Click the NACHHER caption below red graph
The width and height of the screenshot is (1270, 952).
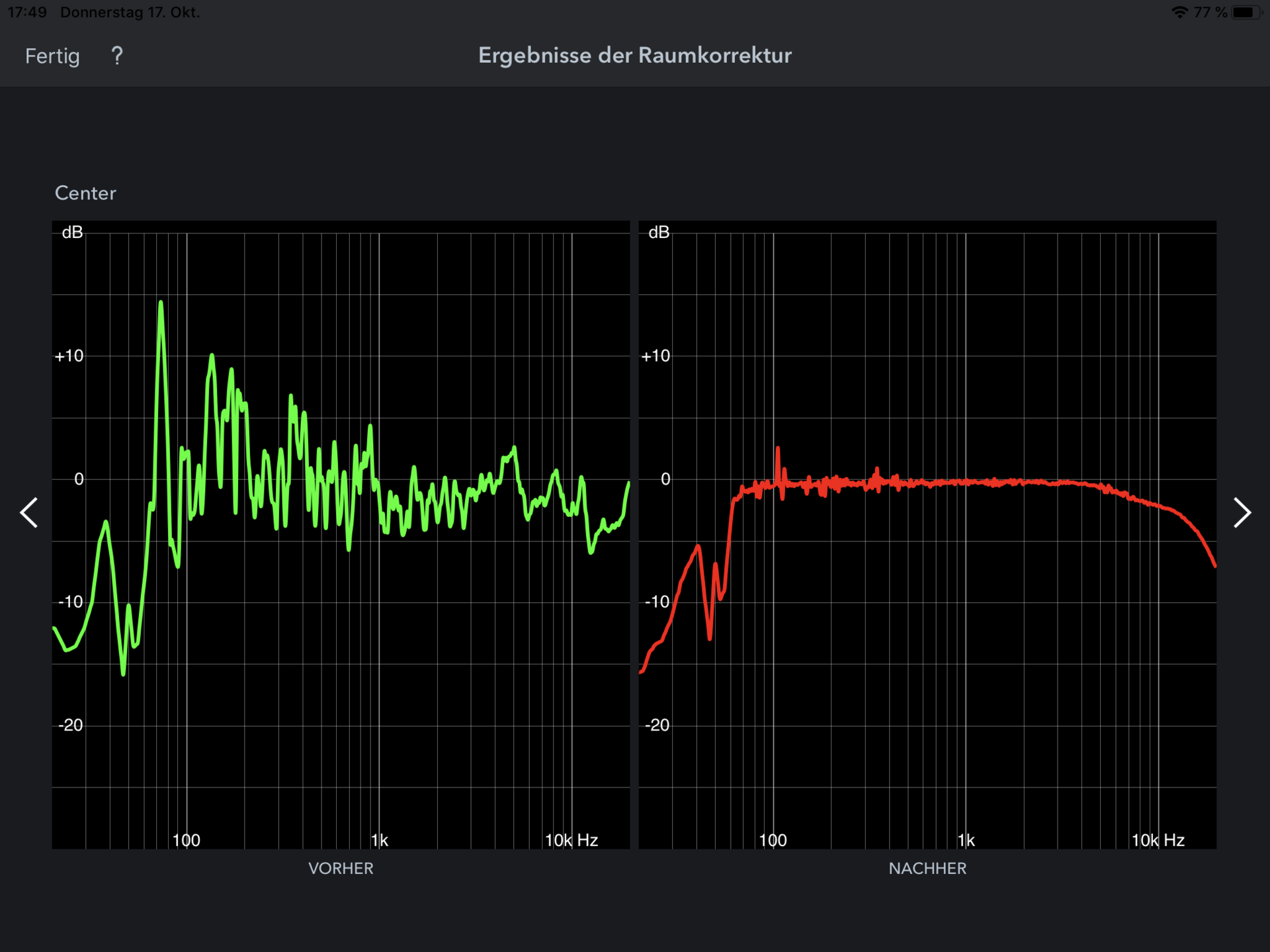point(927,868)
